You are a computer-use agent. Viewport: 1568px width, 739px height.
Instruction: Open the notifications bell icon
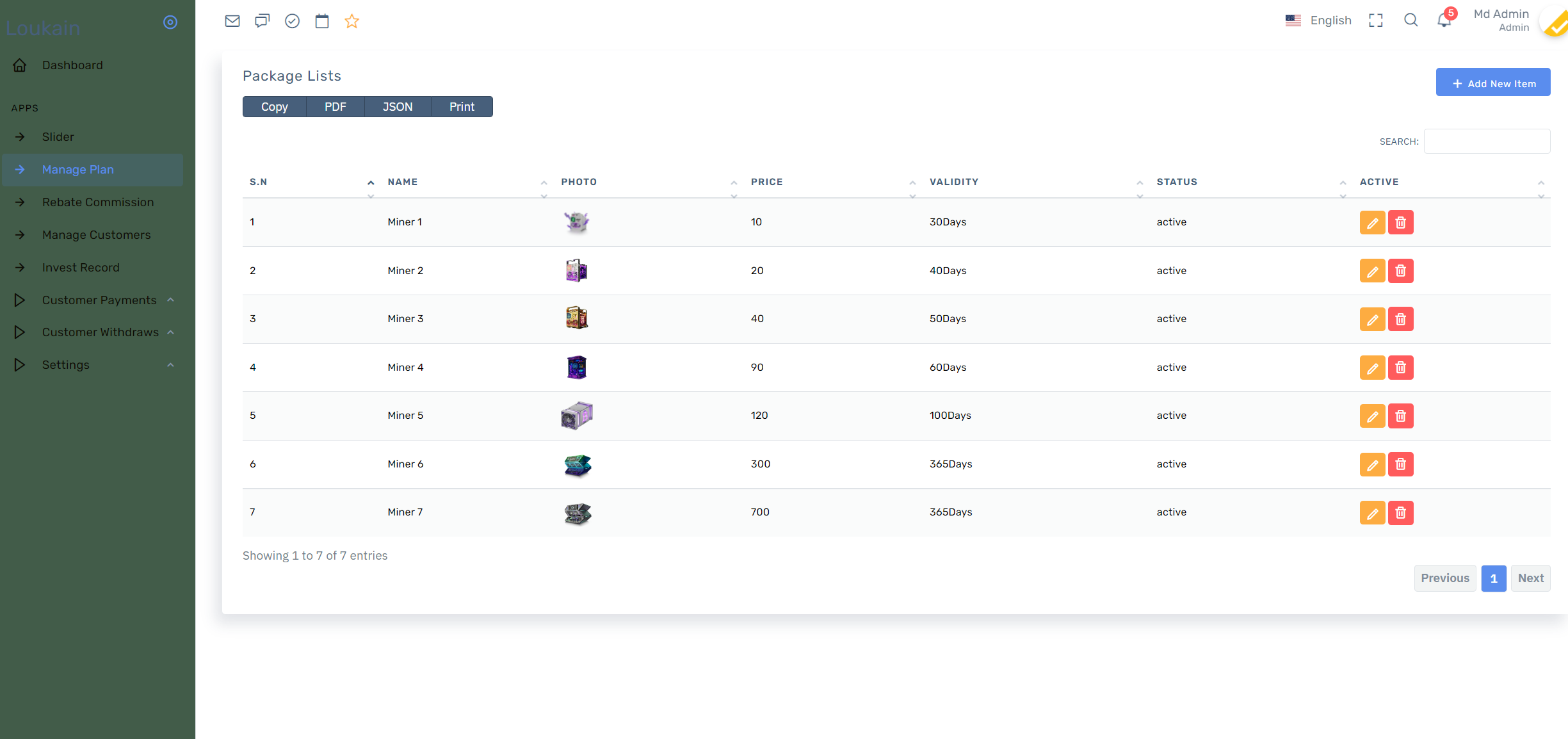click(1444, 20)
